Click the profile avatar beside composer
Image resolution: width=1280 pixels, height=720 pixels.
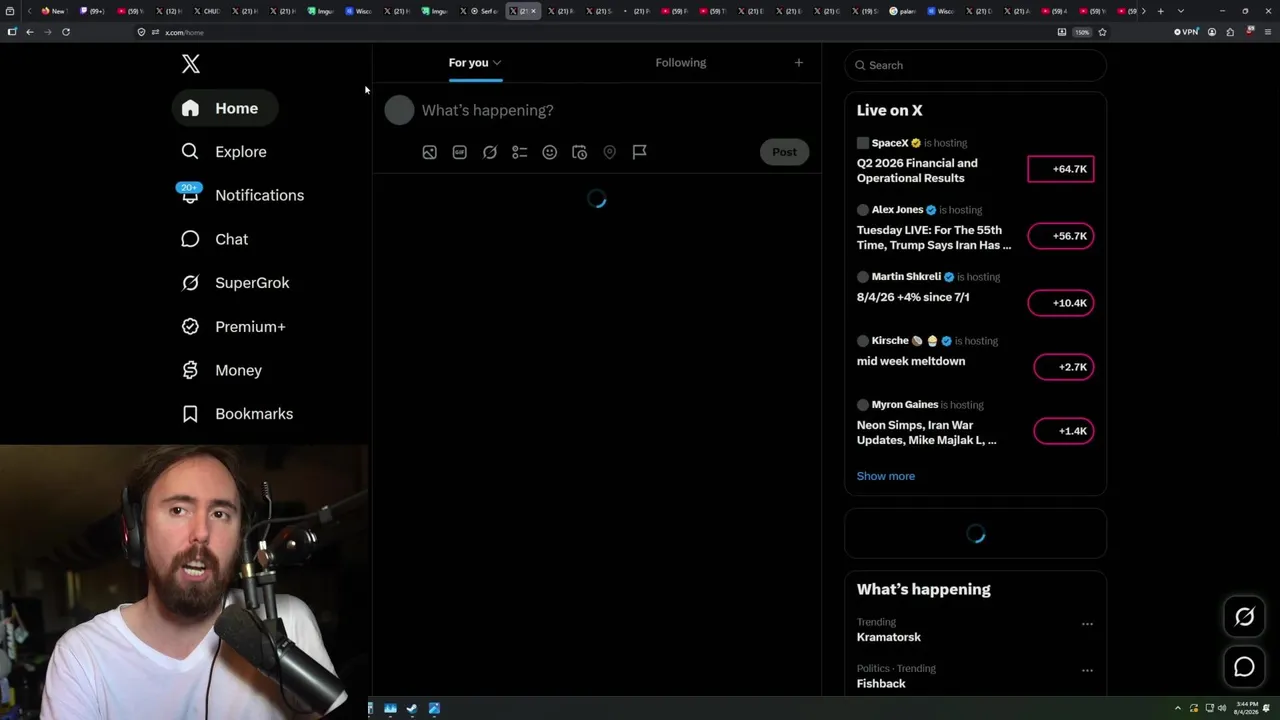399,110
